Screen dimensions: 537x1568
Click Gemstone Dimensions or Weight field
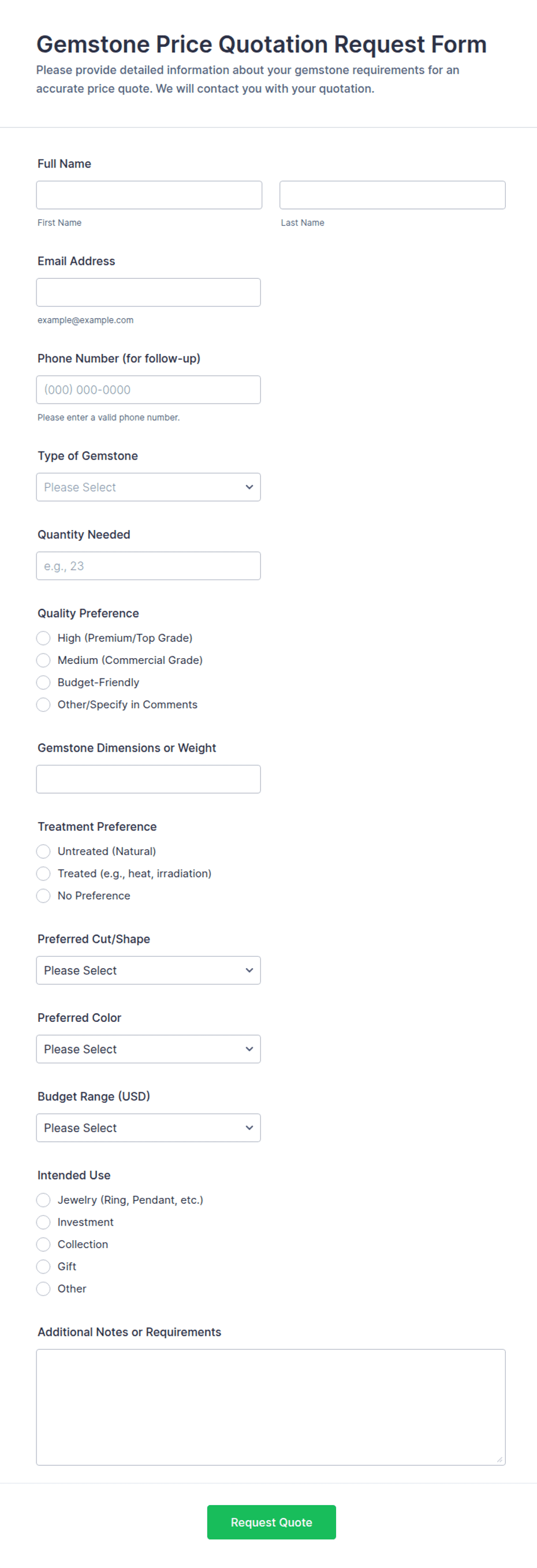point(148,779)
